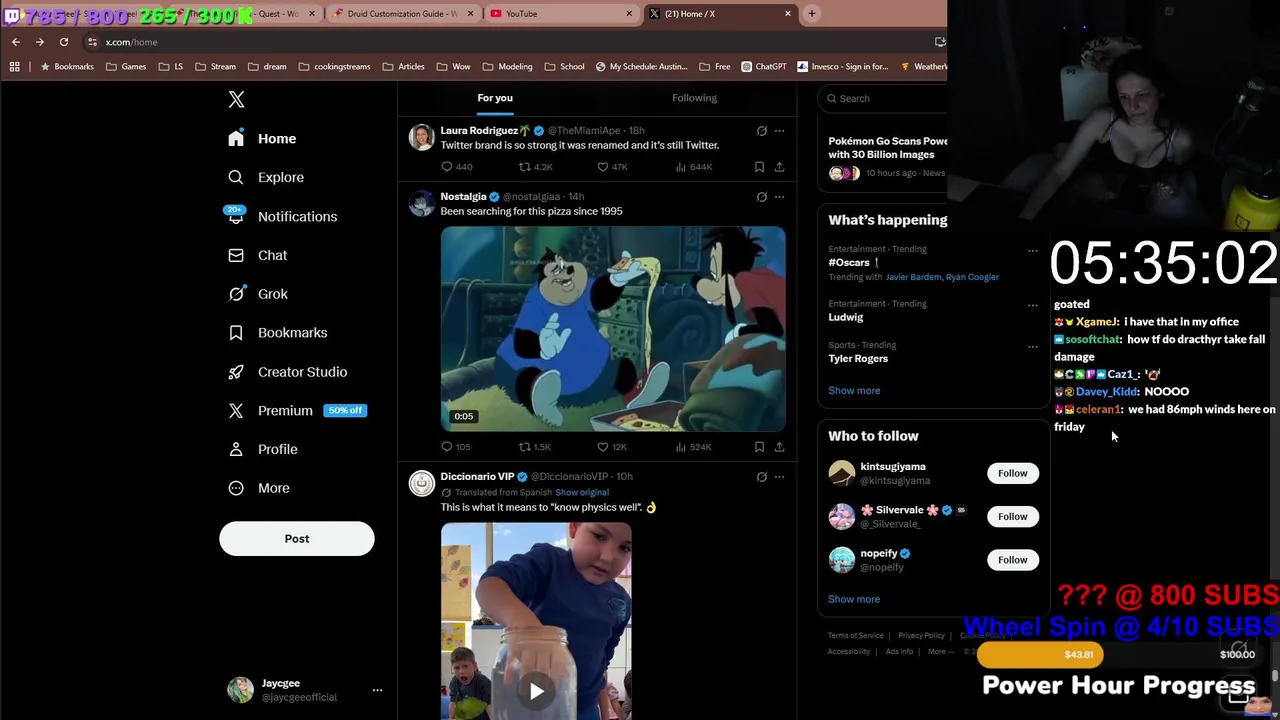Open options for #Oscars trend
The height and width of the screenshot is (720, 1280).
coord(1032,251)
